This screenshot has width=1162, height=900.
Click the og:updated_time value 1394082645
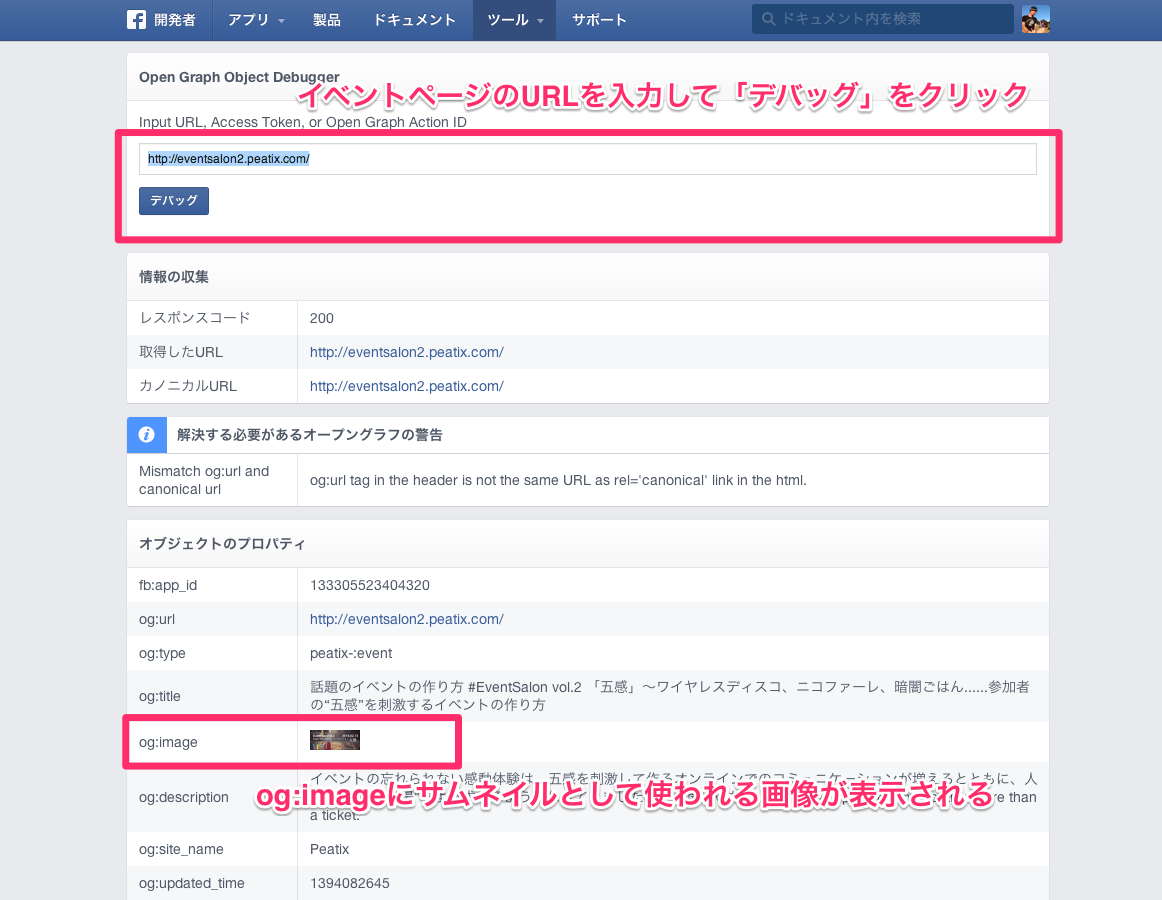pos(349,883)
